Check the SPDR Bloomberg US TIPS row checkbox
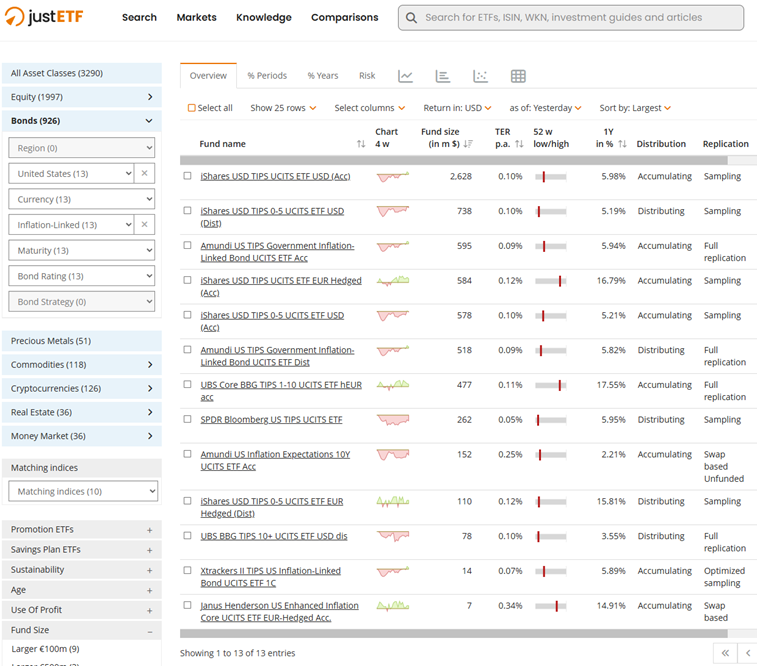Image resolution: width=757 pixels, height=666 pixels. (x=187, y=420)
